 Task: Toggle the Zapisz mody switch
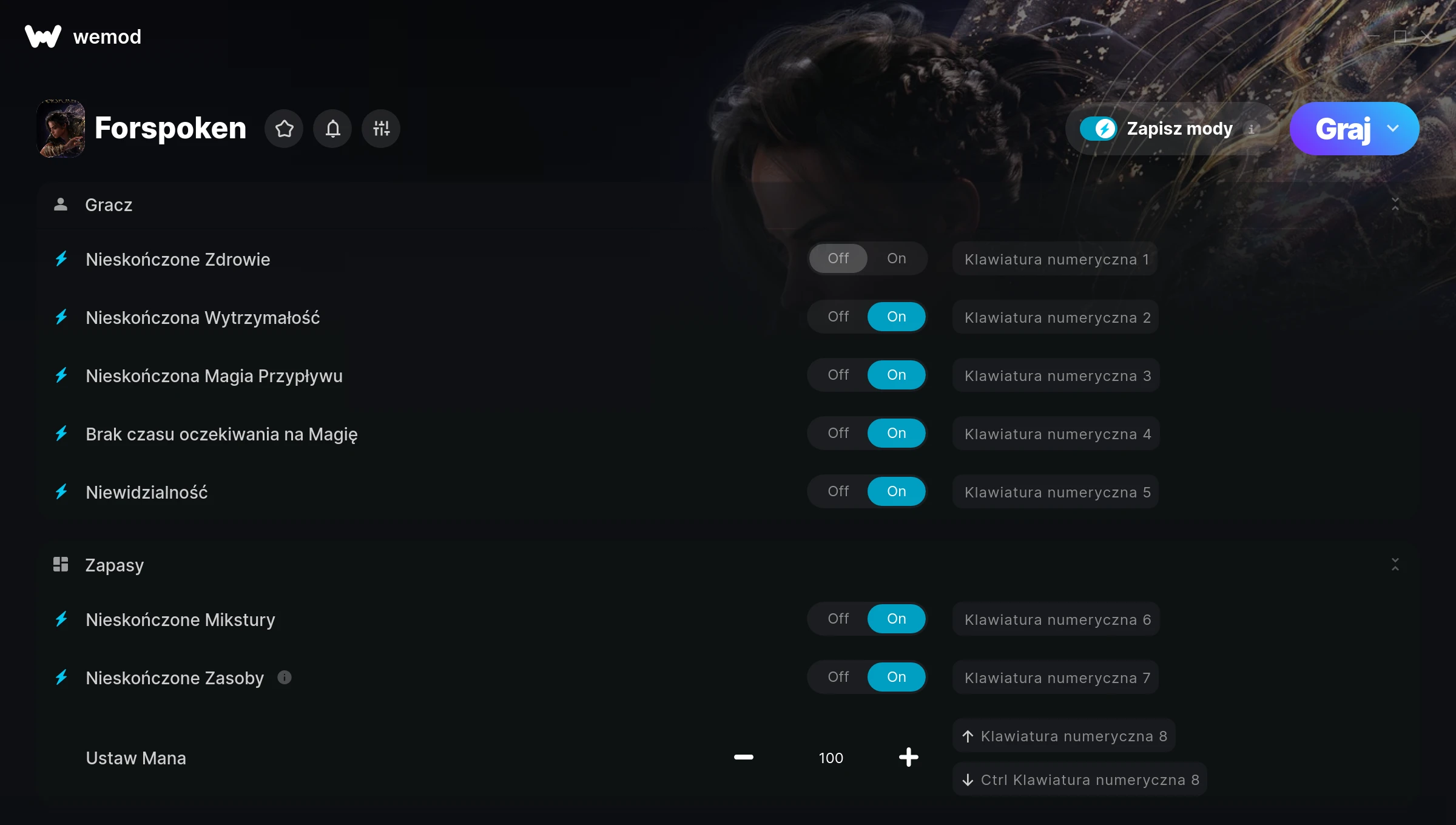pos(1098,129)
